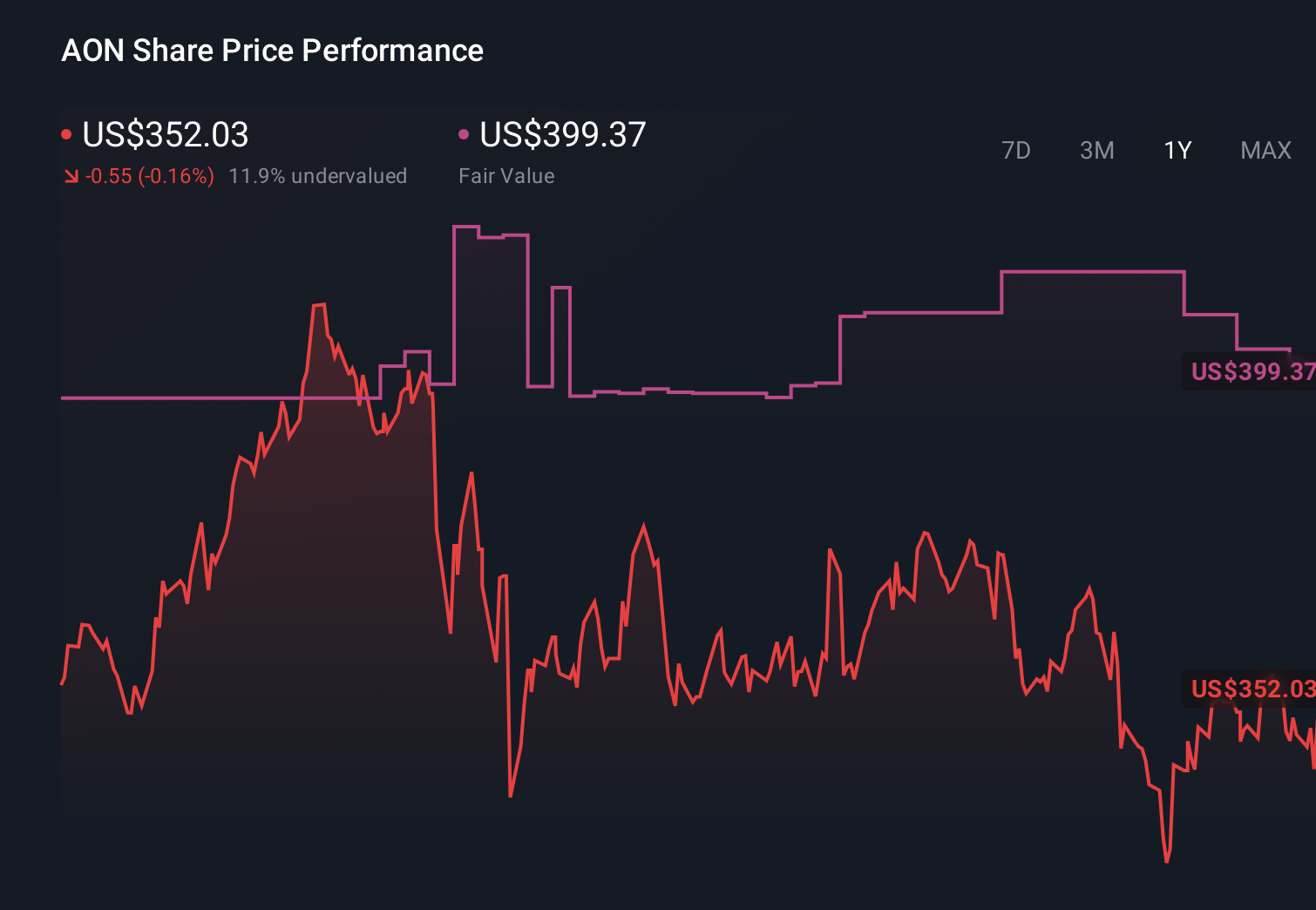Click the downward arrow next to -0.55
This screenshot has height=910, width=1316.
click(x=70, y=176)
